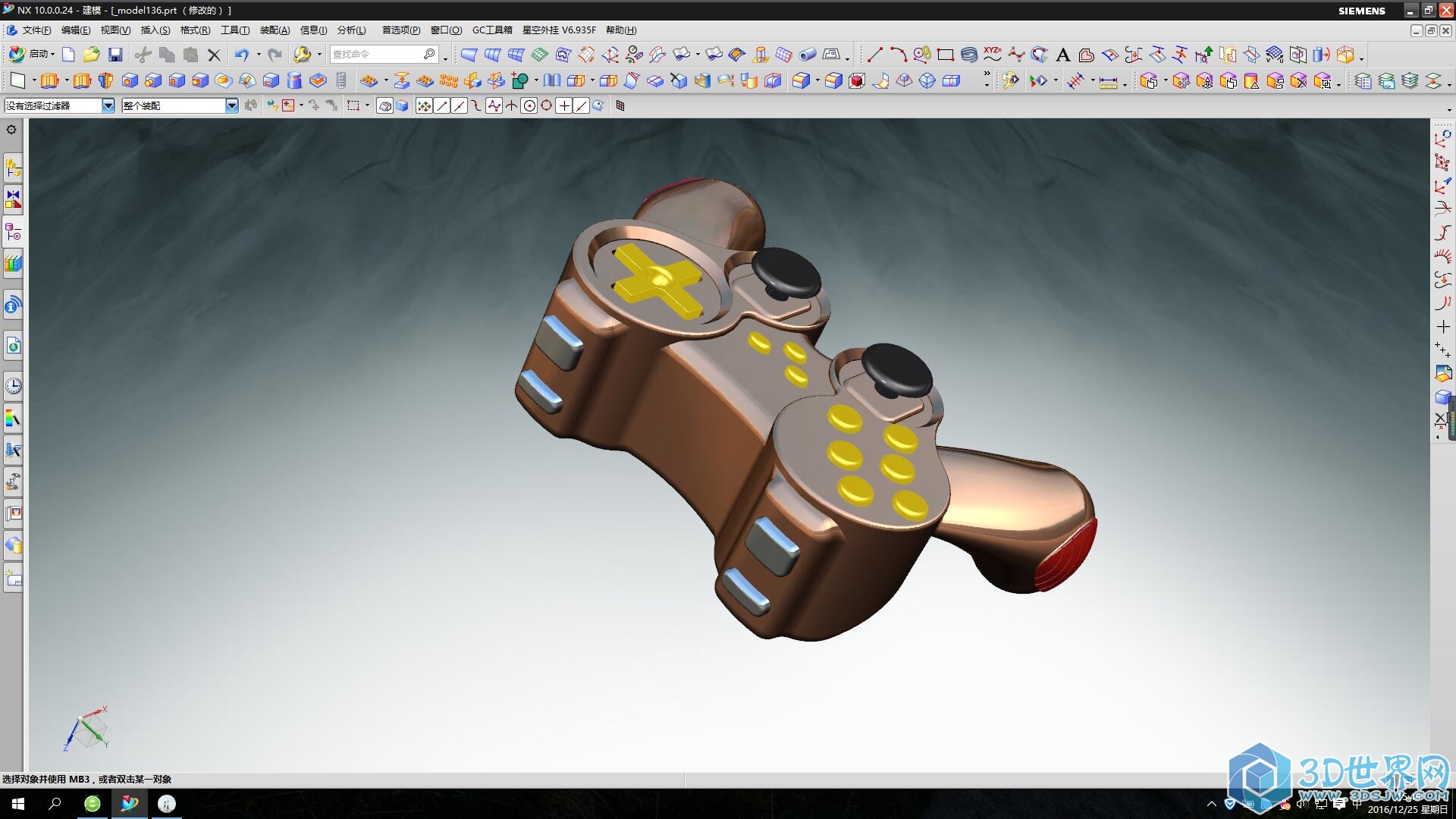Open a file with the folder icon

pyautogui.click(x=92, y=54)
